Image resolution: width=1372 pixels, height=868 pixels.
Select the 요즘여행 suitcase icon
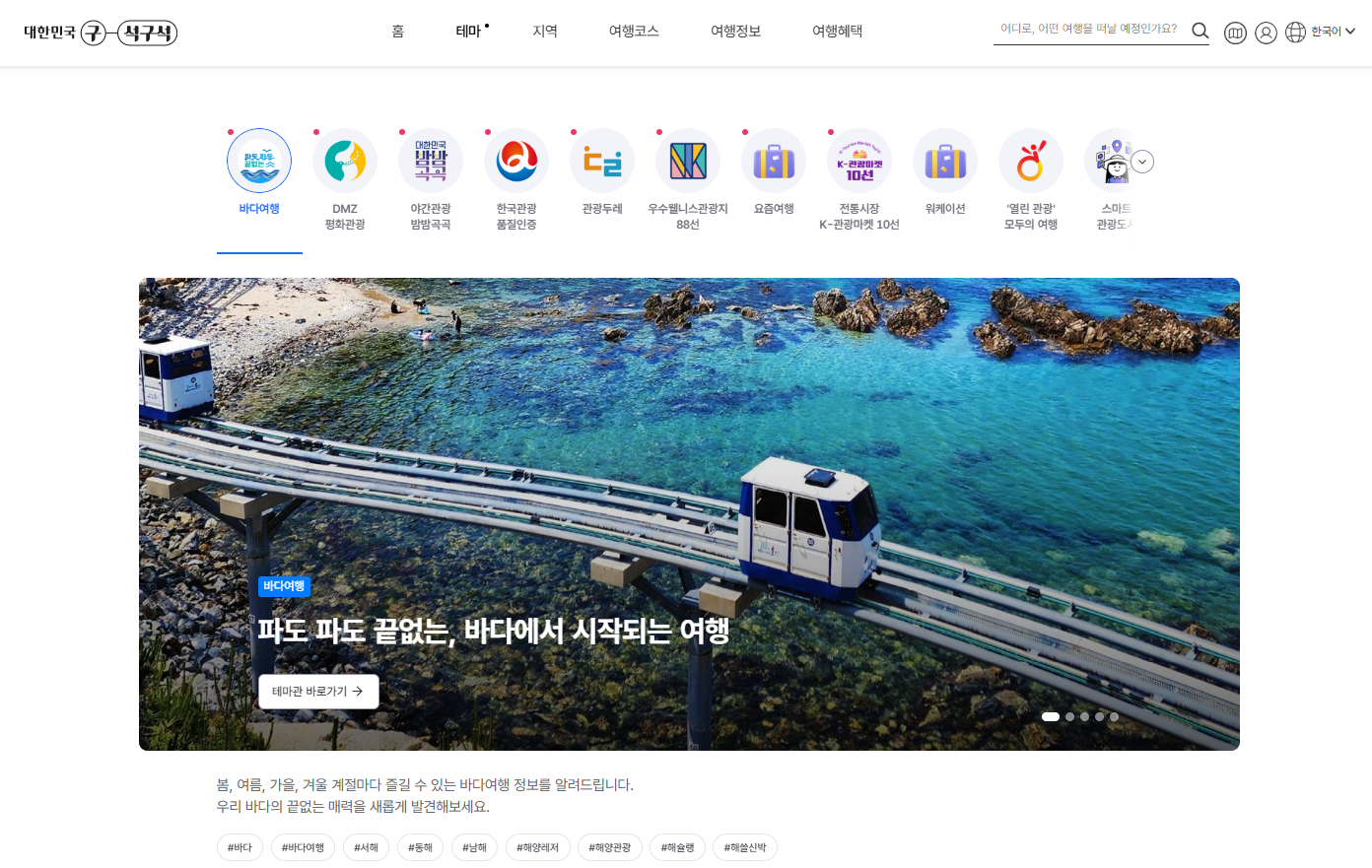point(774,161)
